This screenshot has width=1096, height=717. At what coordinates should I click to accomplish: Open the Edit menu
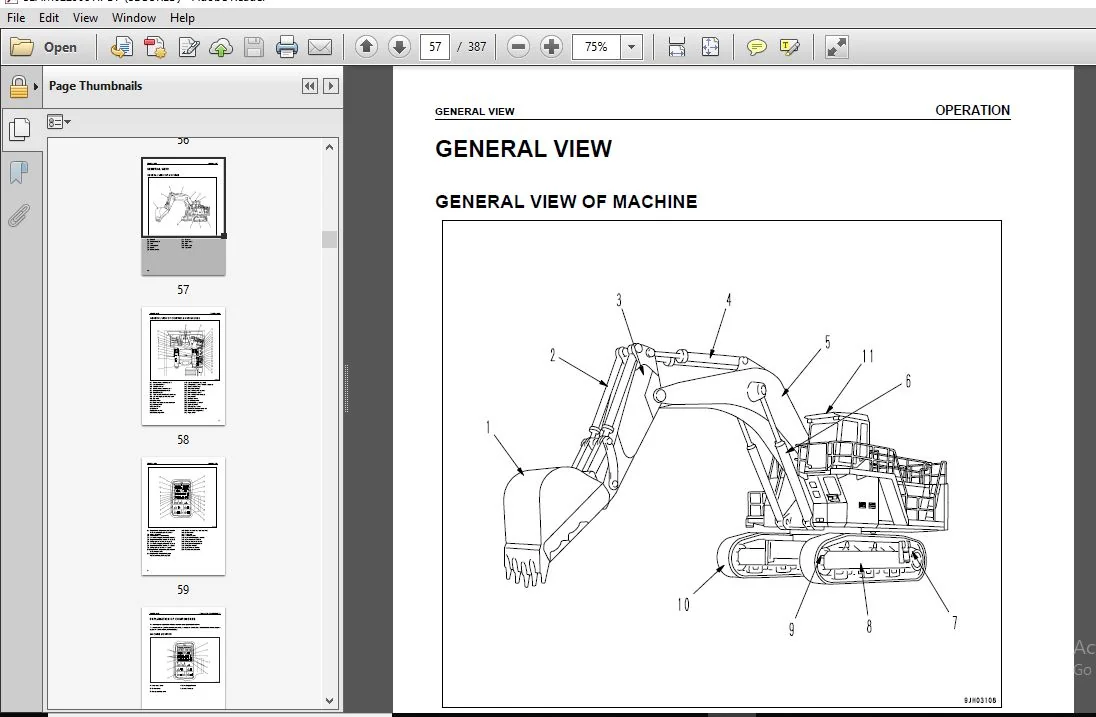point(49,17)
